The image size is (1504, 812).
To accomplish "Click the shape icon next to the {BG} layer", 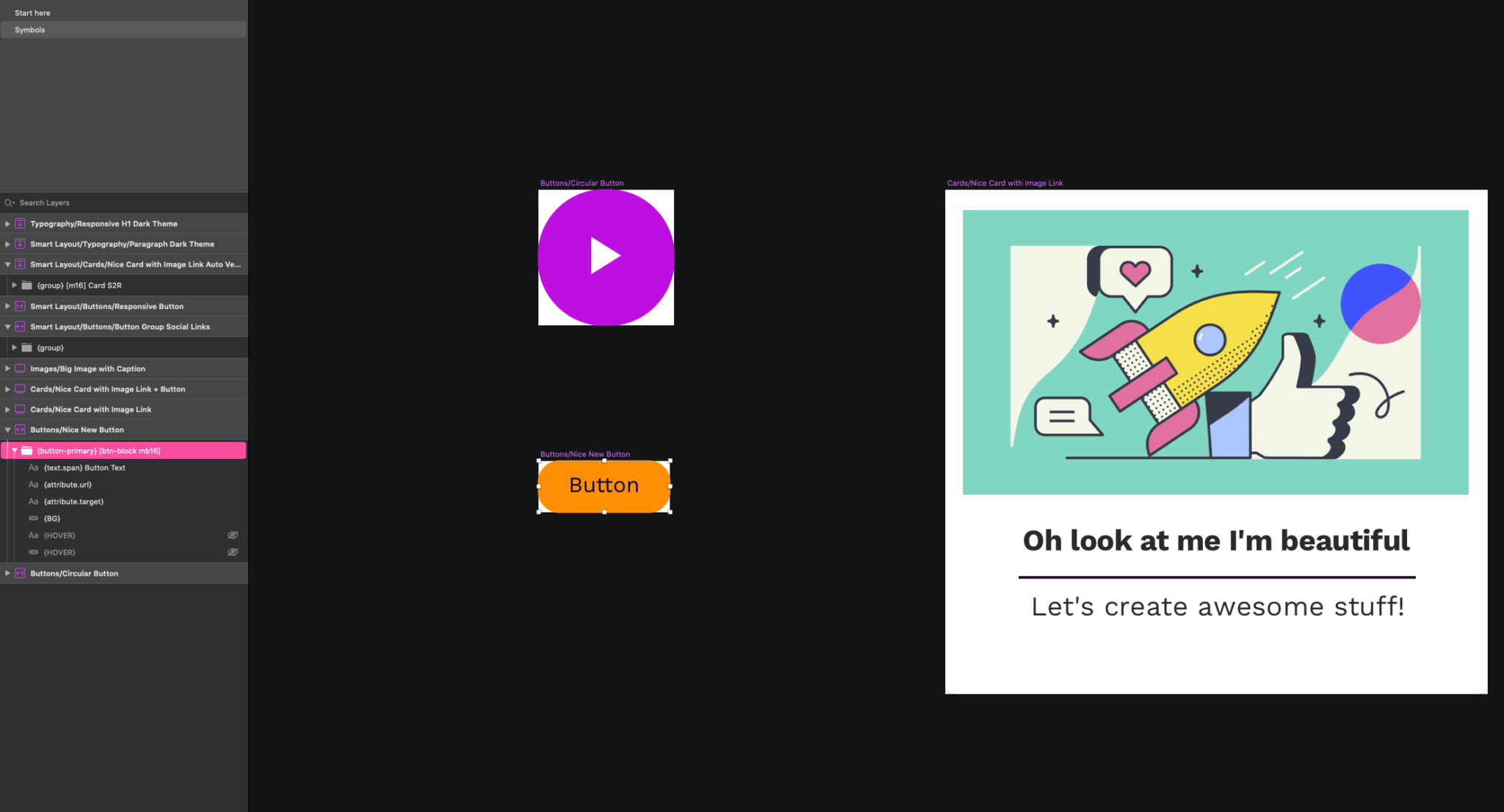I will tap(34, 518).
